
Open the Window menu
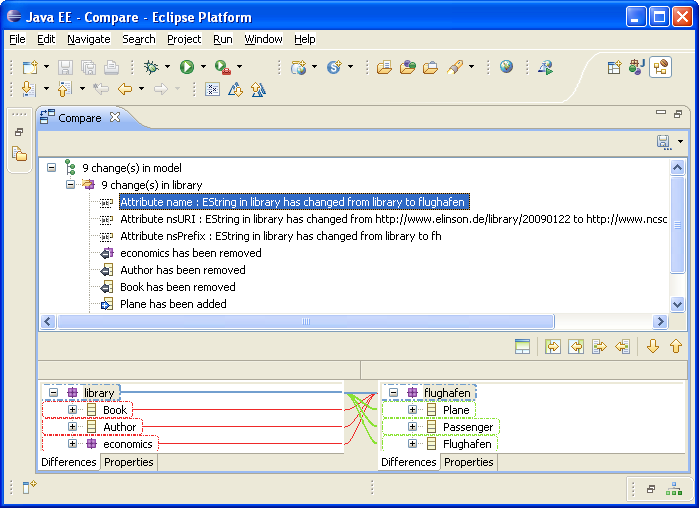click(x=263, y=39)
